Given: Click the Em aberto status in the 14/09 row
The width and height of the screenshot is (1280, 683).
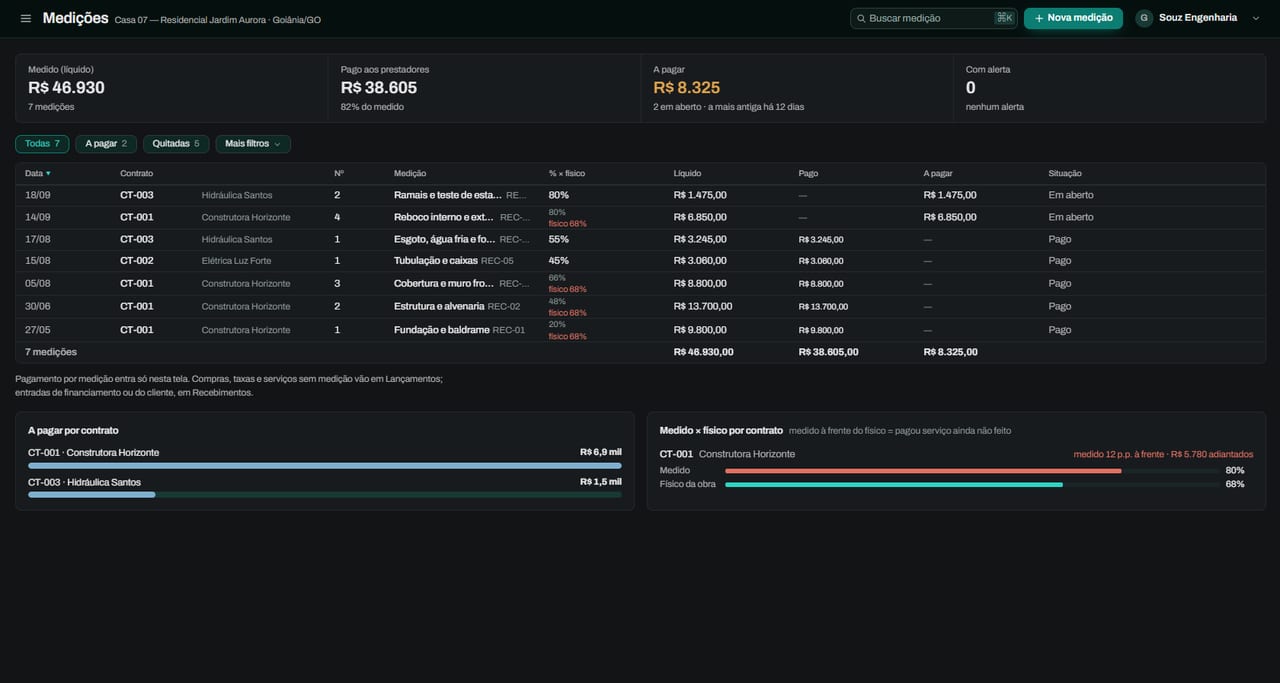Looking at the screenshot, I should [1071, 217].
